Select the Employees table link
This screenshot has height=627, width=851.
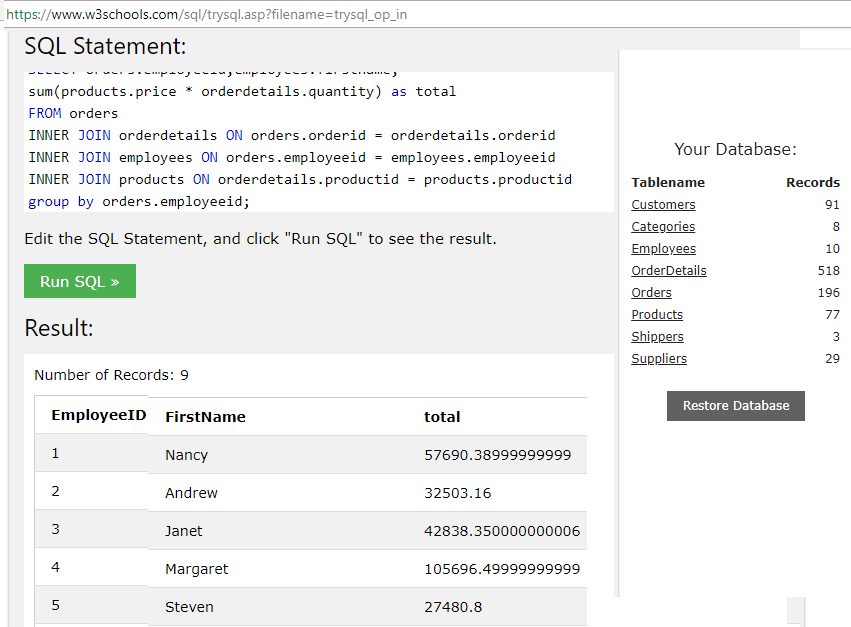(663, 249)
